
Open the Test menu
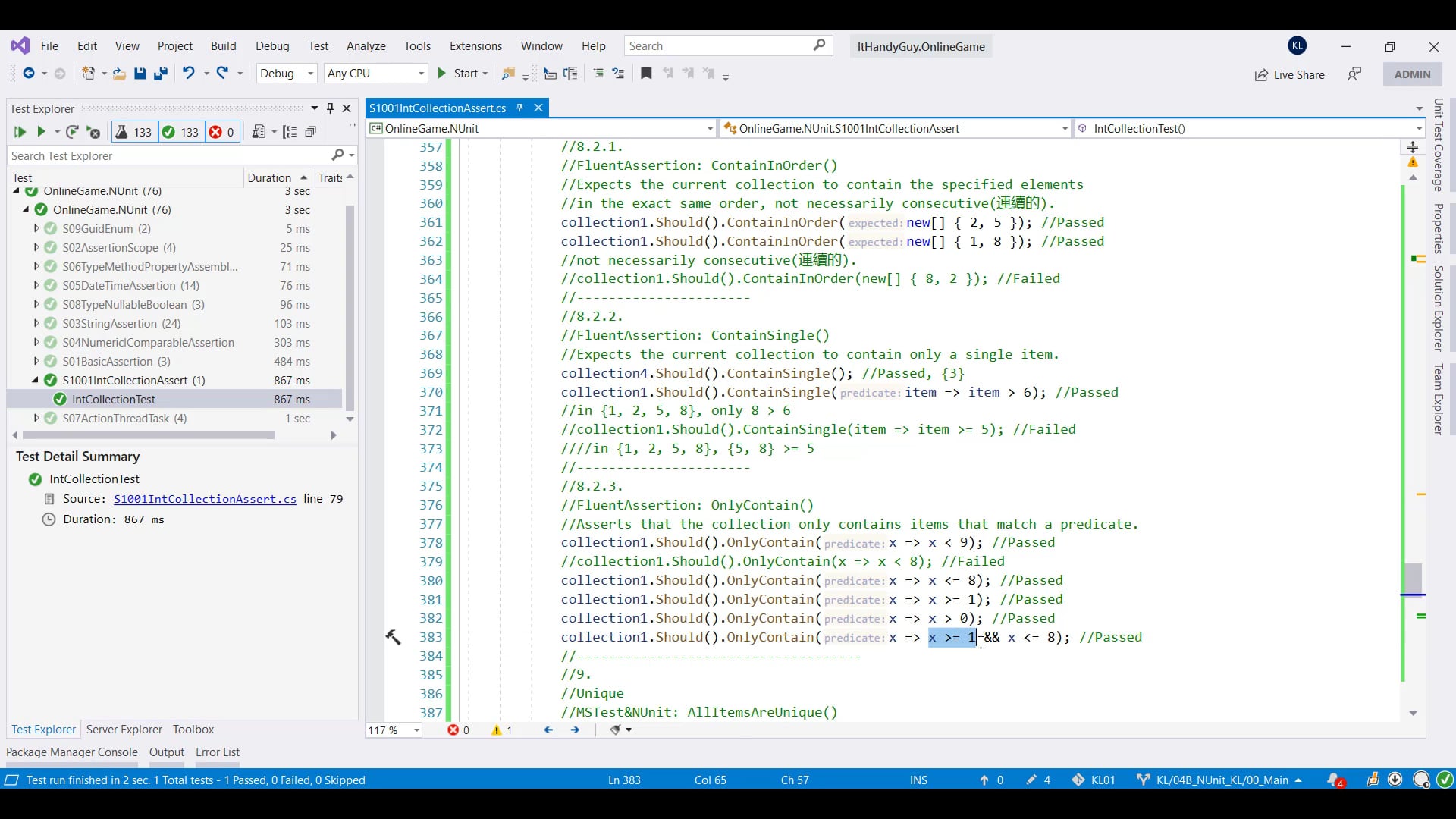tap(318, 46)
